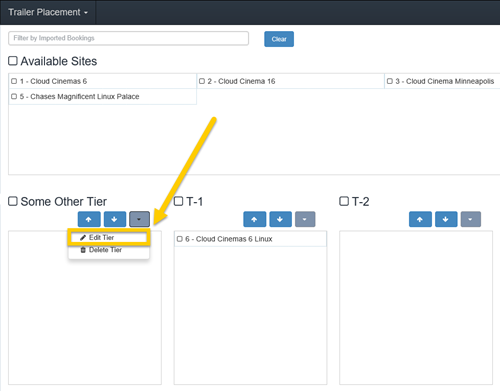Focus the Filter by Imported Bookings field
The width and height of the screenshot is (500, 391).
[128, 38]
